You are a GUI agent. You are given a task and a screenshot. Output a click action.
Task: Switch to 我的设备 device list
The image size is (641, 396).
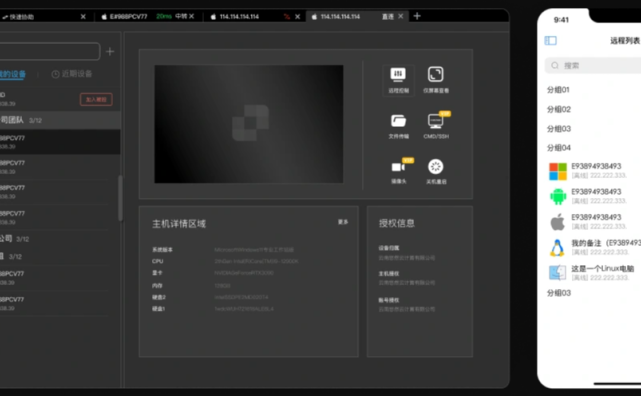13,74
